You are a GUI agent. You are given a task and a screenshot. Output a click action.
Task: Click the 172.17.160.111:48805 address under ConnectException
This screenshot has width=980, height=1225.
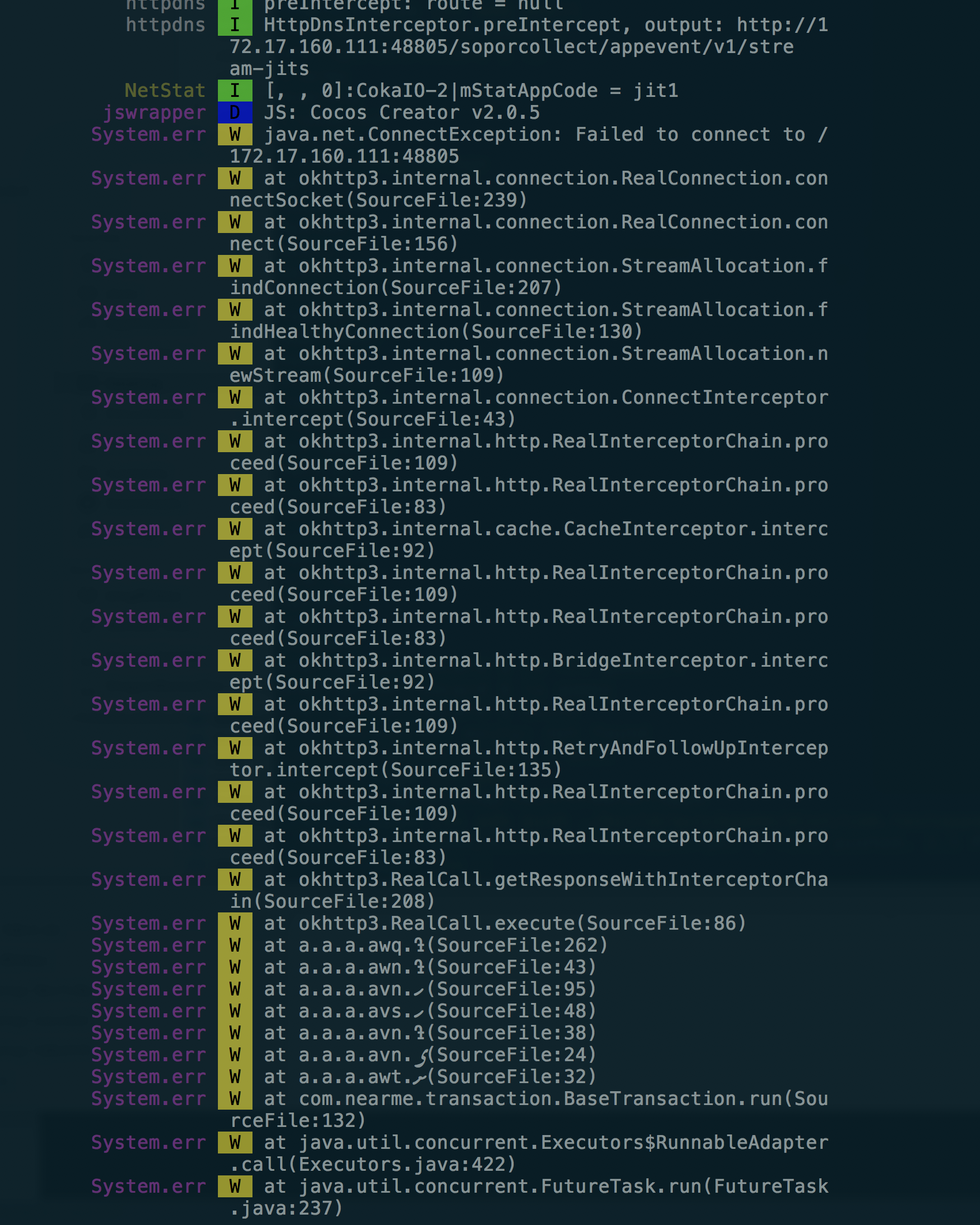(x=344, y=156)
